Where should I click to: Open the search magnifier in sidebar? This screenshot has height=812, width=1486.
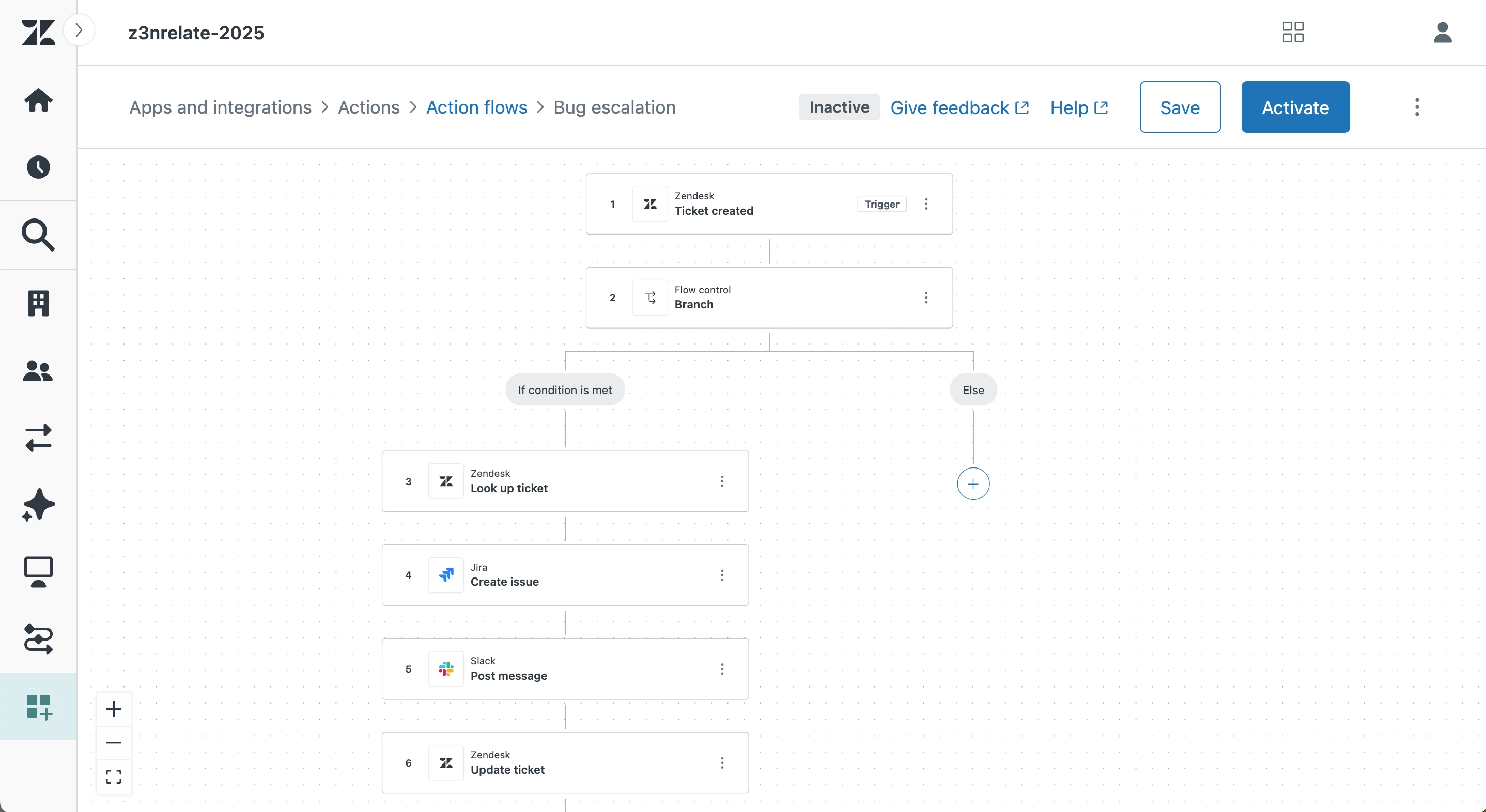click(x=38, y=235)
